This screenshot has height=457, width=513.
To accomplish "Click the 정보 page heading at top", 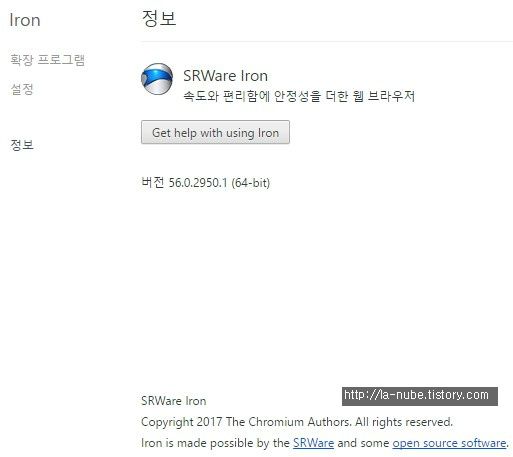I will click(x=159, y=18).
